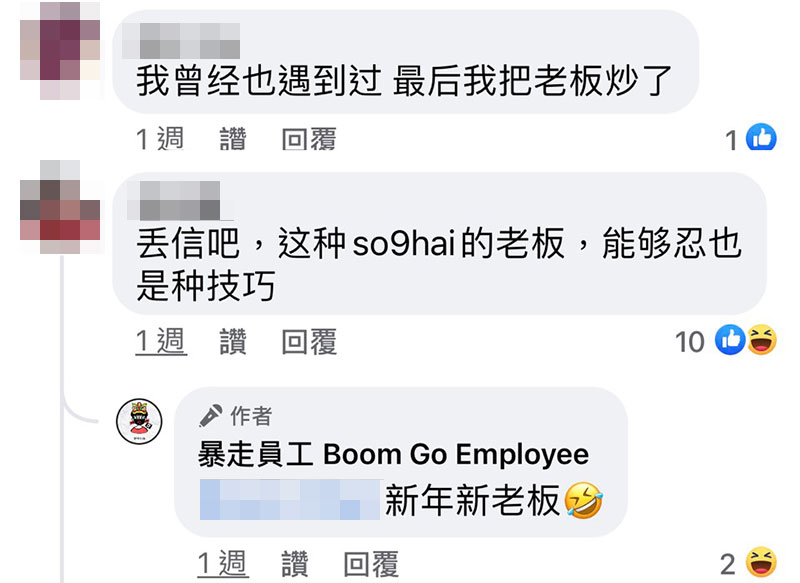The image size is (800, 583).
Task: Click the 作者 microphone author badge
Action: coord(236,415)
